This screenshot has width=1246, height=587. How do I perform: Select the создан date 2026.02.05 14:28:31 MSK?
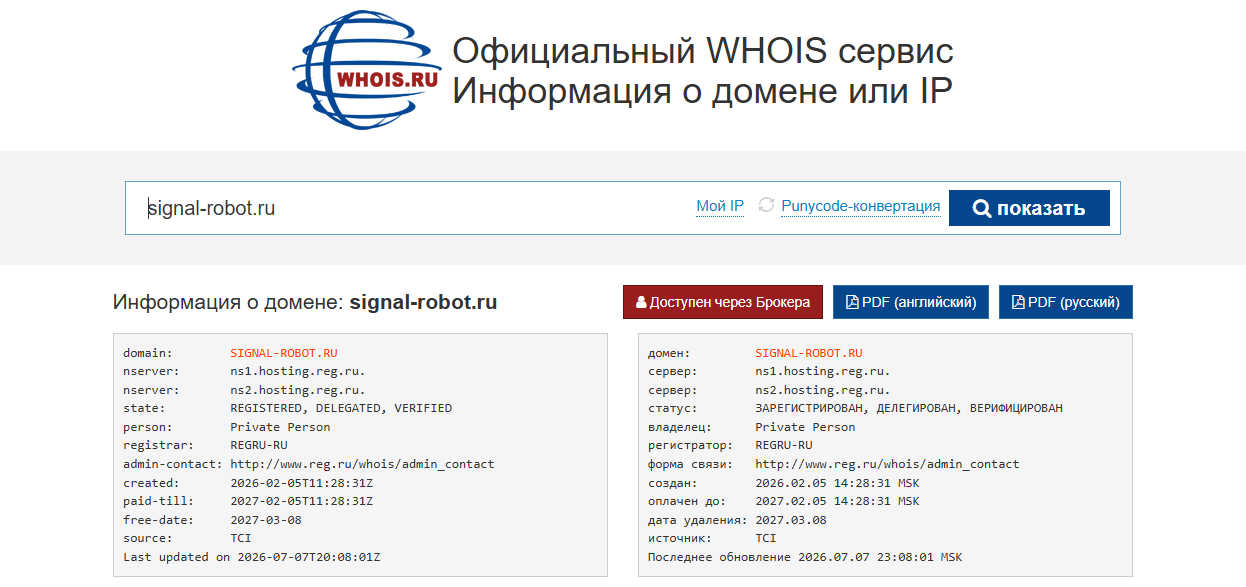(x=837, y=482)
